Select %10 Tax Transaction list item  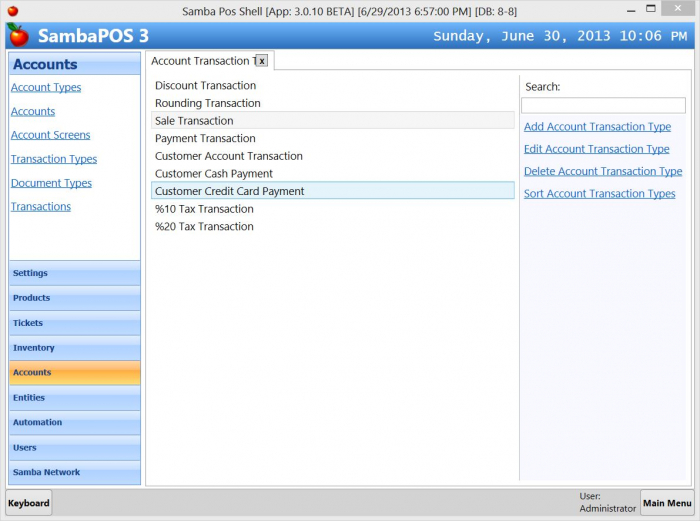[204, 209]
